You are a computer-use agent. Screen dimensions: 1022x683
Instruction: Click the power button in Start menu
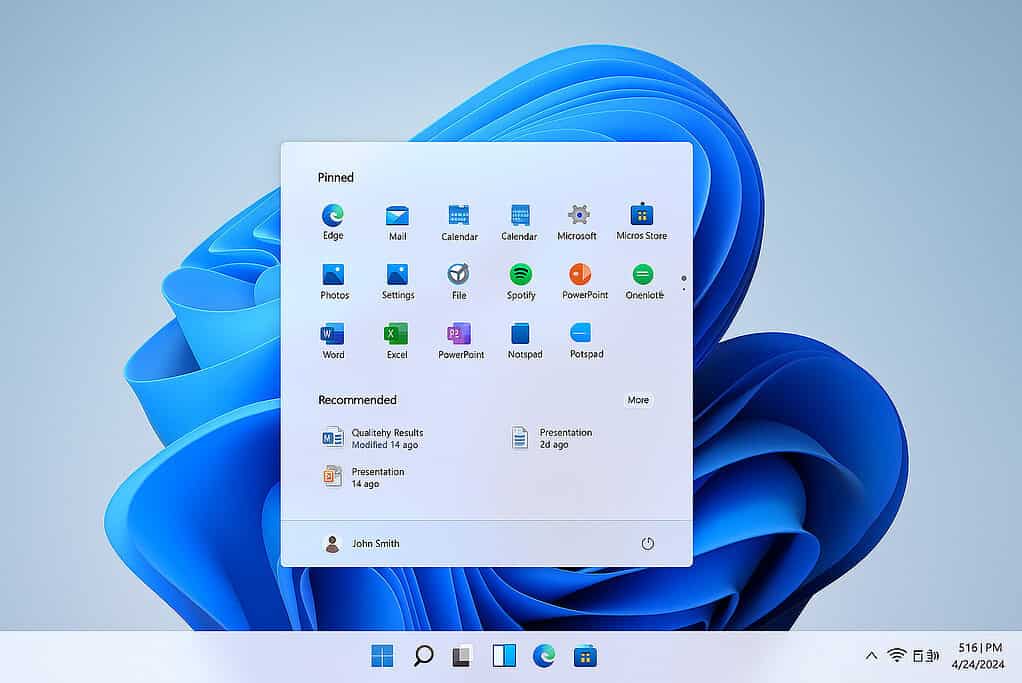(647, 544)
